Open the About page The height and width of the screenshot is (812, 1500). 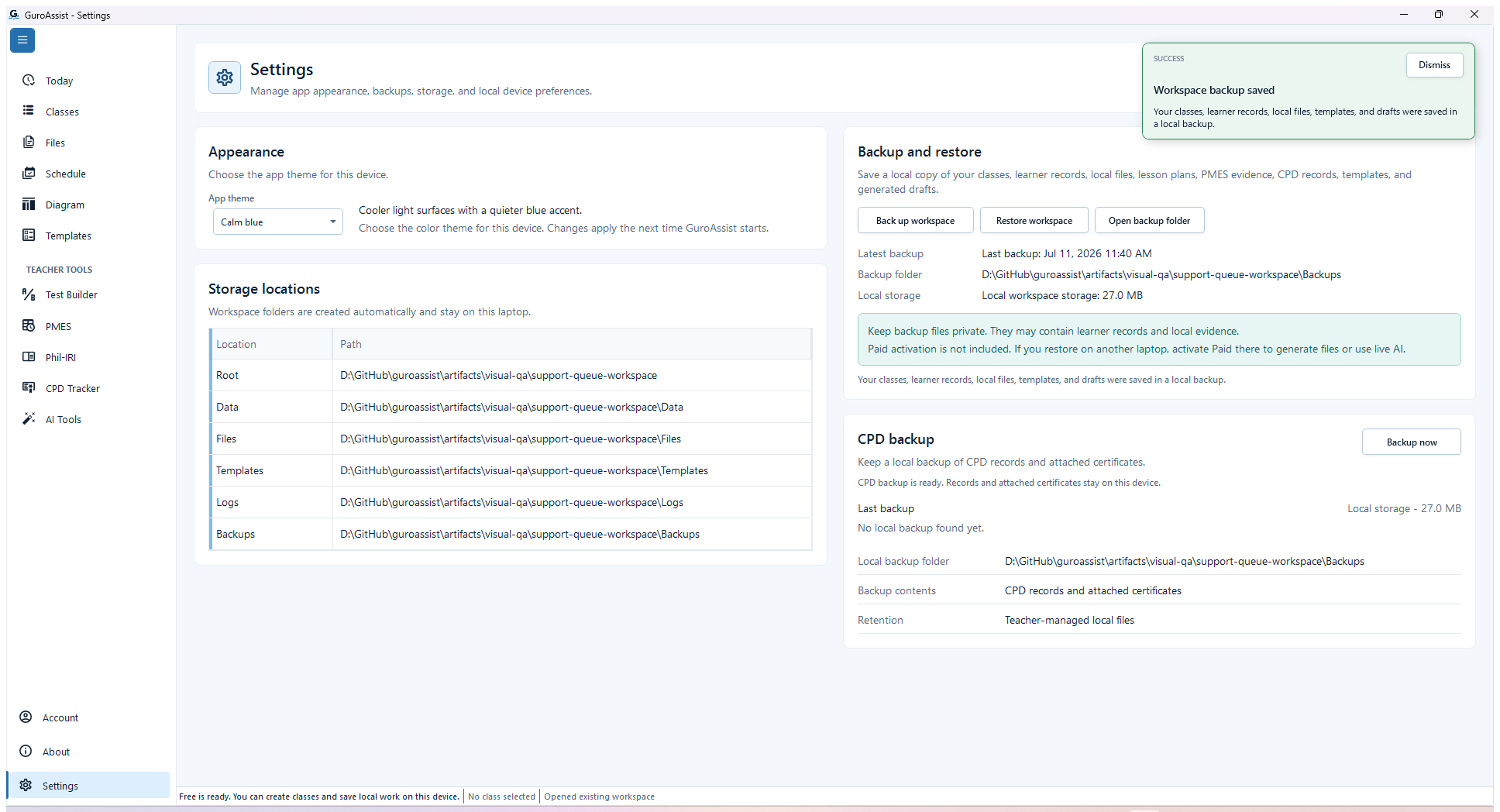pos(88,752)
